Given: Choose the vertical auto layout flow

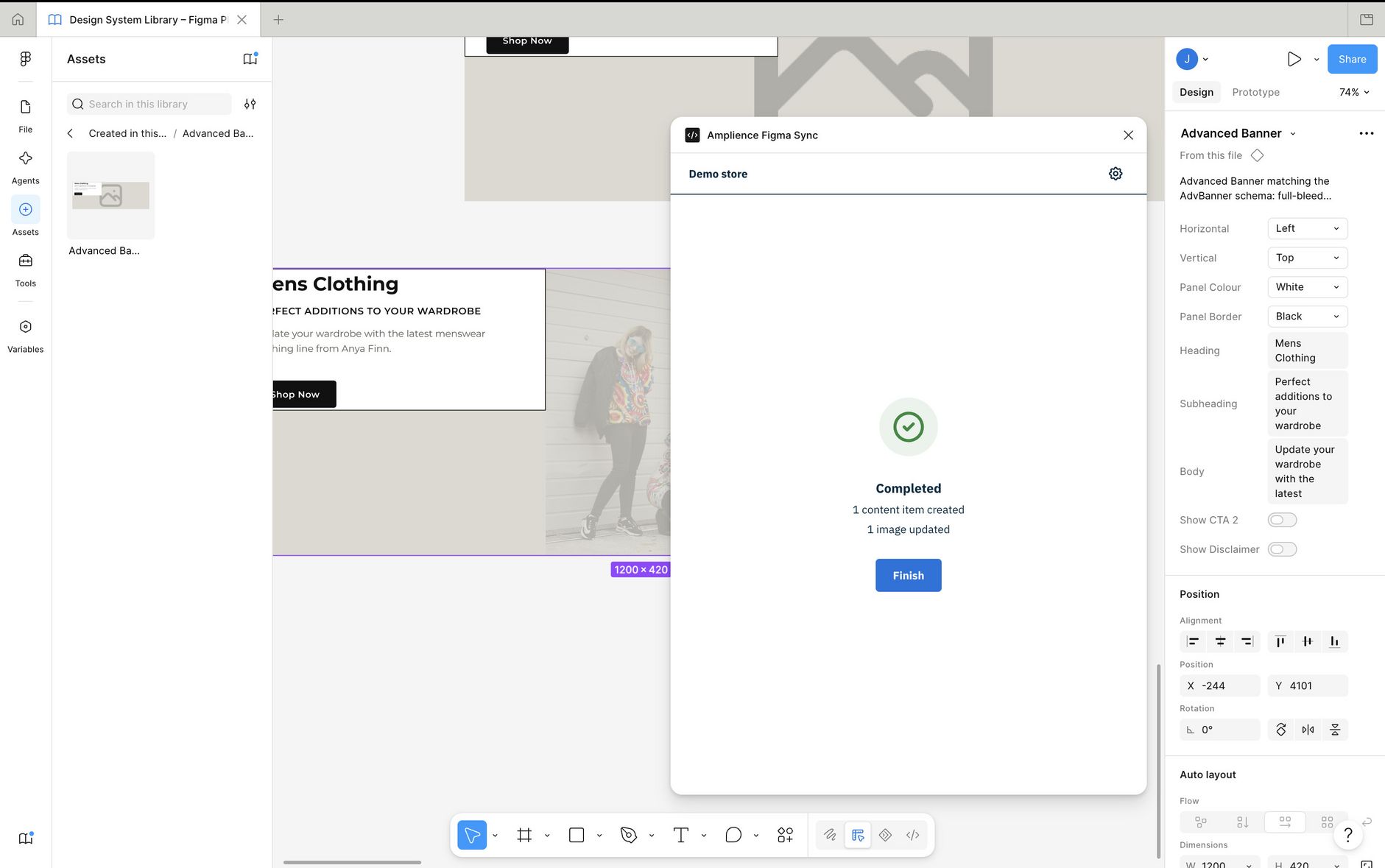Looking at the screenshot, I should click(1243, 822).
